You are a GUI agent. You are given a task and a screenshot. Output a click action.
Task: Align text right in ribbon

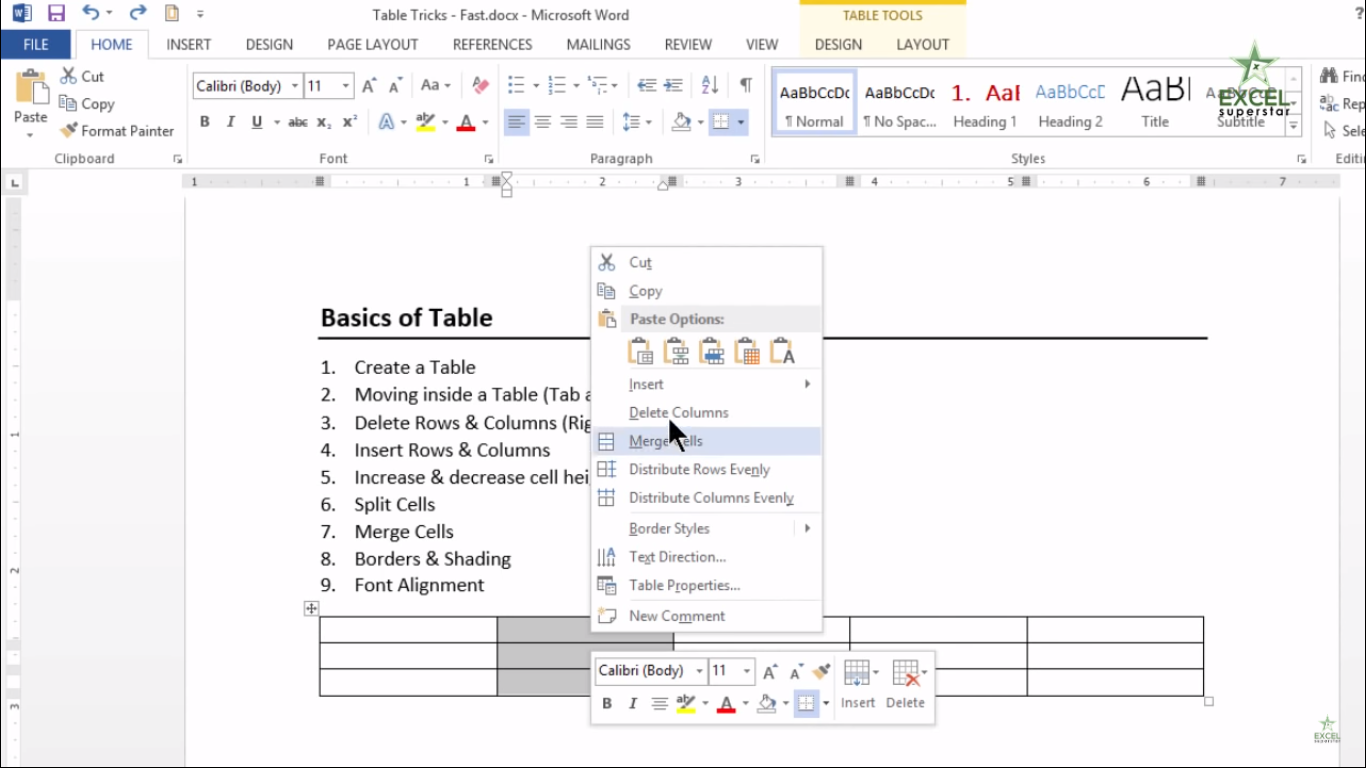pos(569,122)
